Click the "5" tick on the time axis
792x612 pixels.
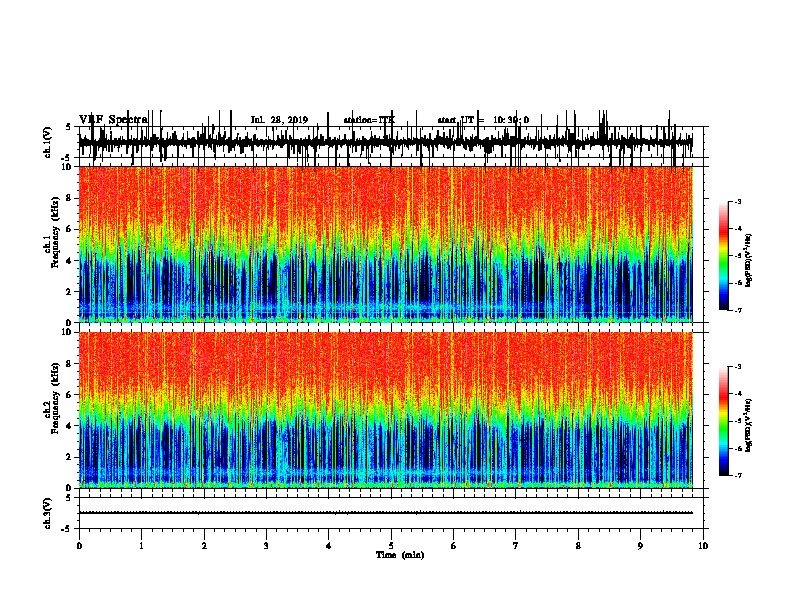[x=391, y=546]
